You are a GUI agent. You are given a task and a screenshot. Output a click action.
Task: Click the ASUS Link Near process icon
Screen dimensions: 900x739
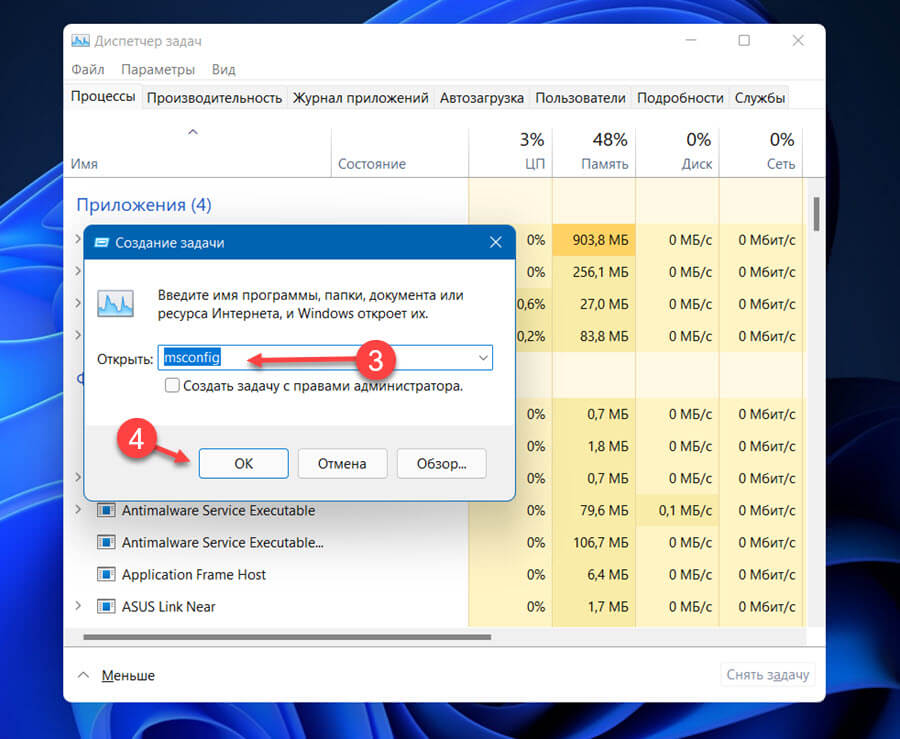pos(106,606)
